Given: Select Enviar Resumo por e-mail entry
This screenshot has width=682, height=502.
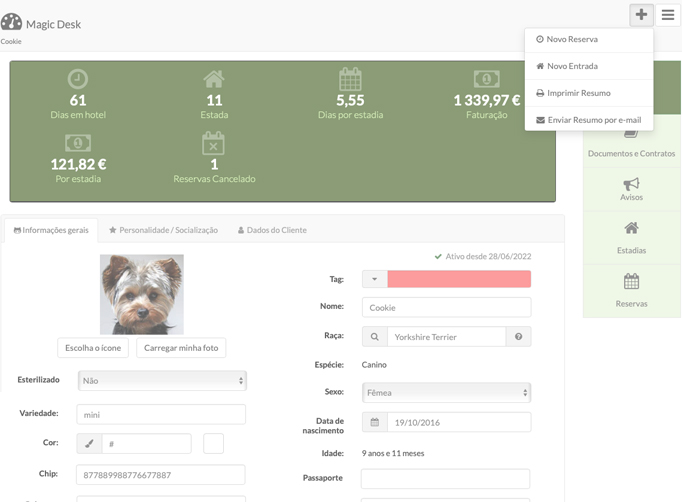Looking at the screenshot, I should tap(589, 120).
